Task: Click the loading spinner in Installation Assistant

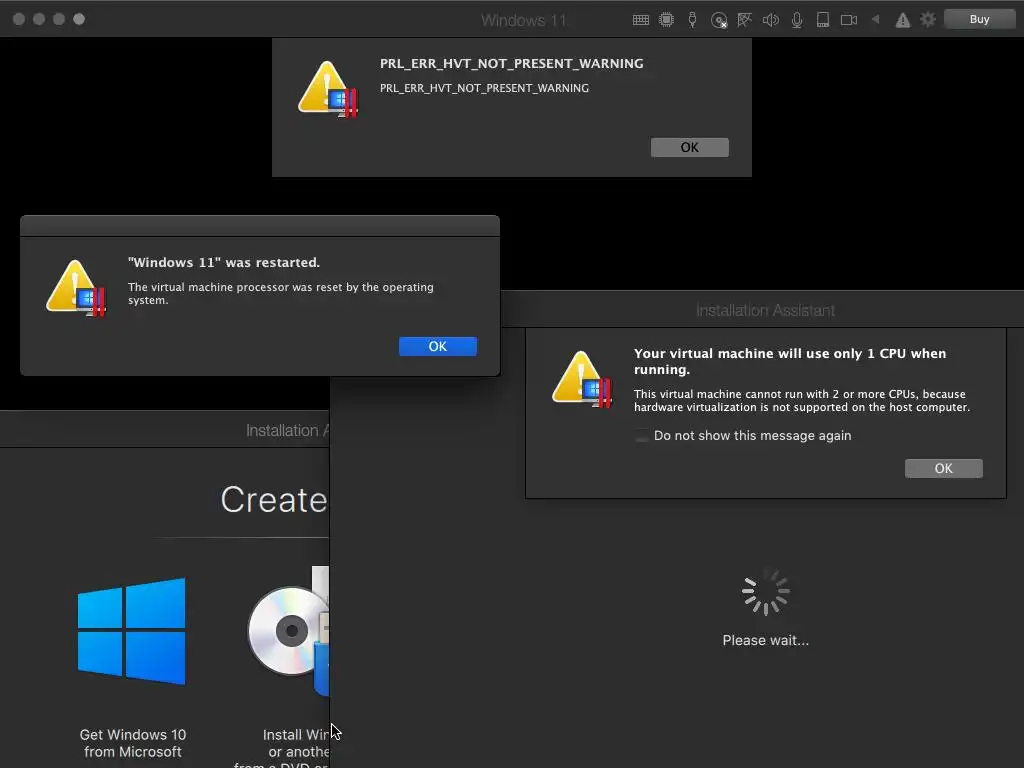Action: point(765,592)
